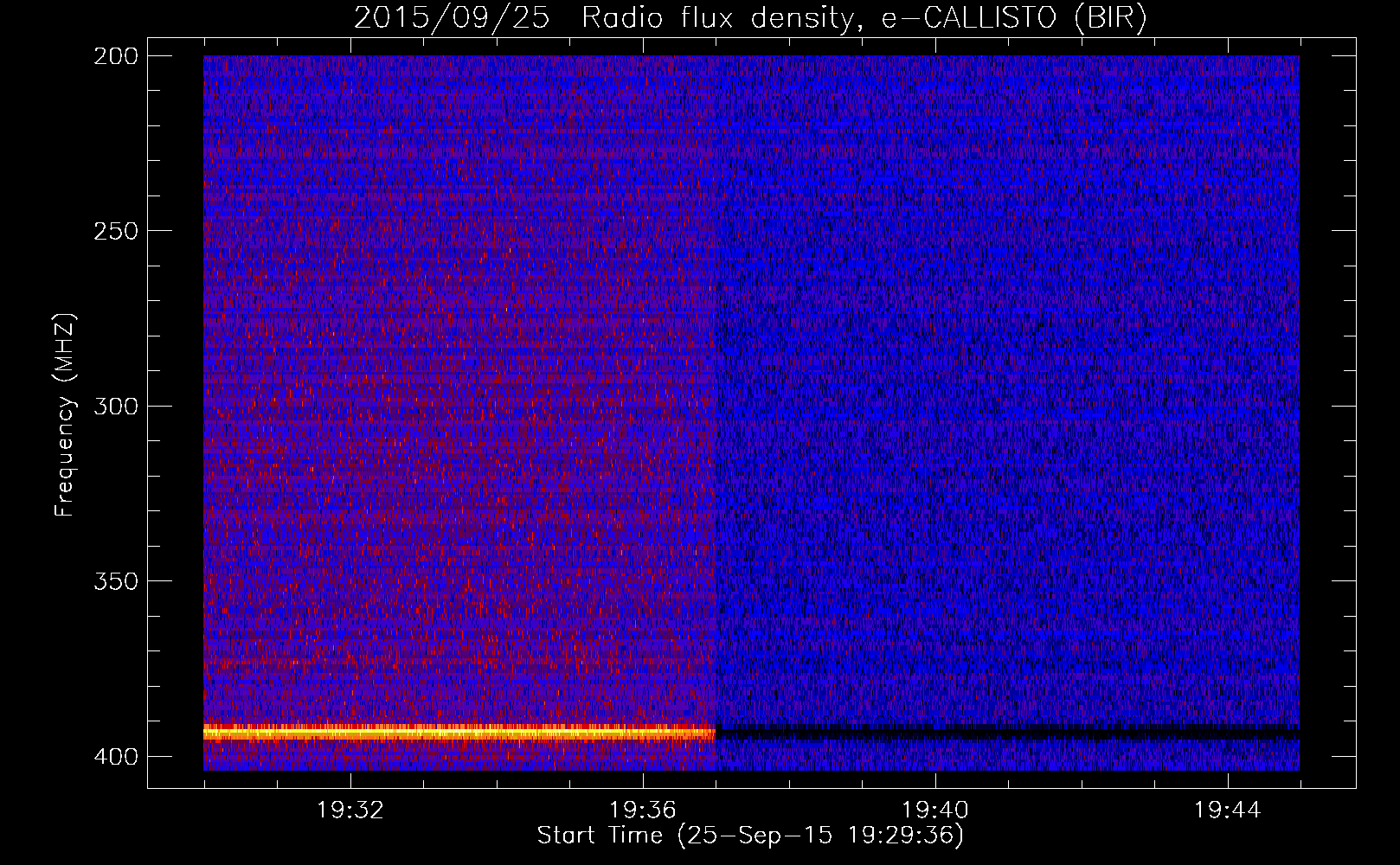Image resolution: width=1400 pixels, height=865 pixels.
Task: Click the black band near 395 MHz after 19:37
Action: tap(1008, 733)
